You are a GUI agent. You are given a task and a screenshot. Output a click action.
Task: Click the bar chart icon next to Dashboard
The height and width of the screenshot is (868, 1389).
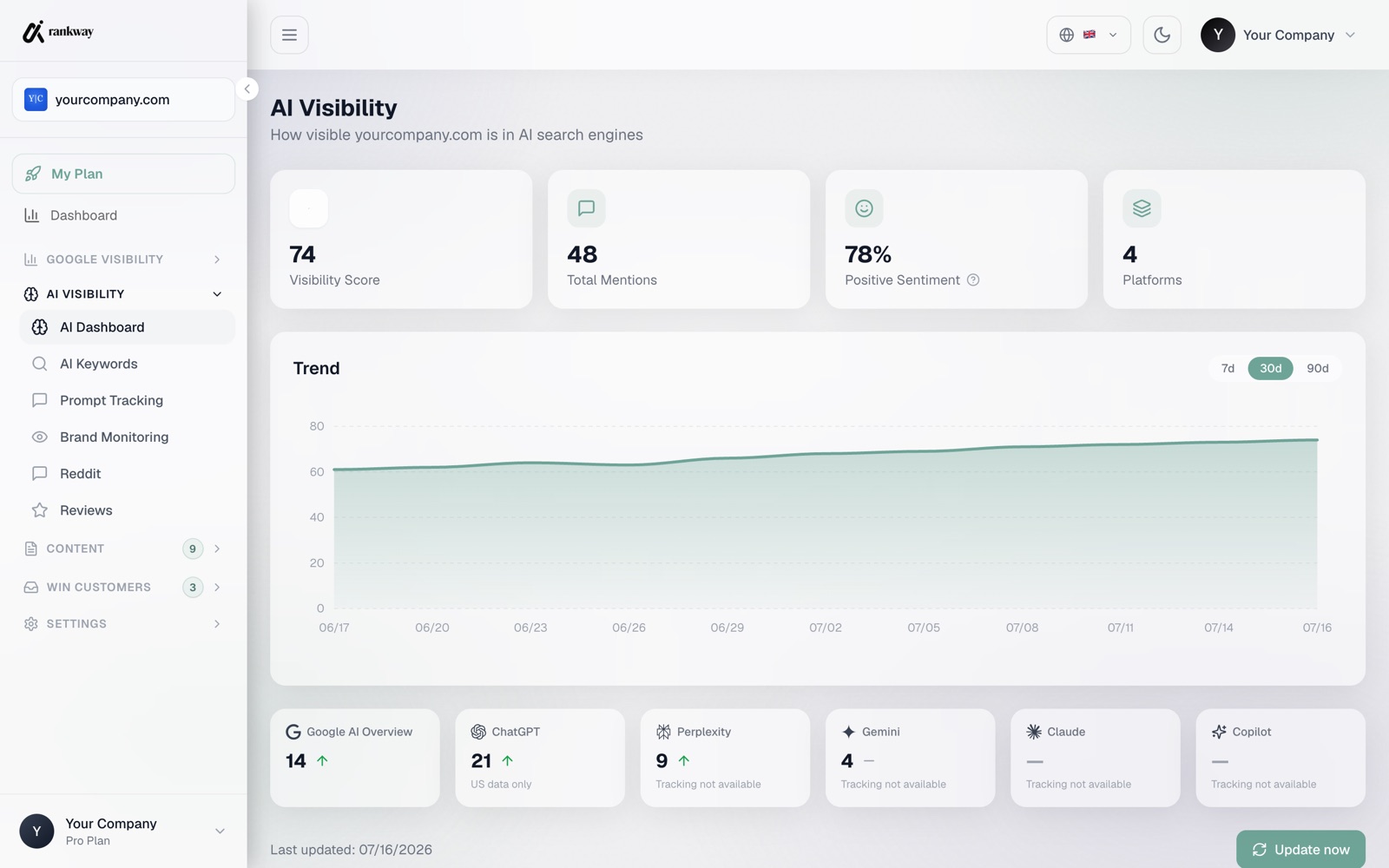31,215
